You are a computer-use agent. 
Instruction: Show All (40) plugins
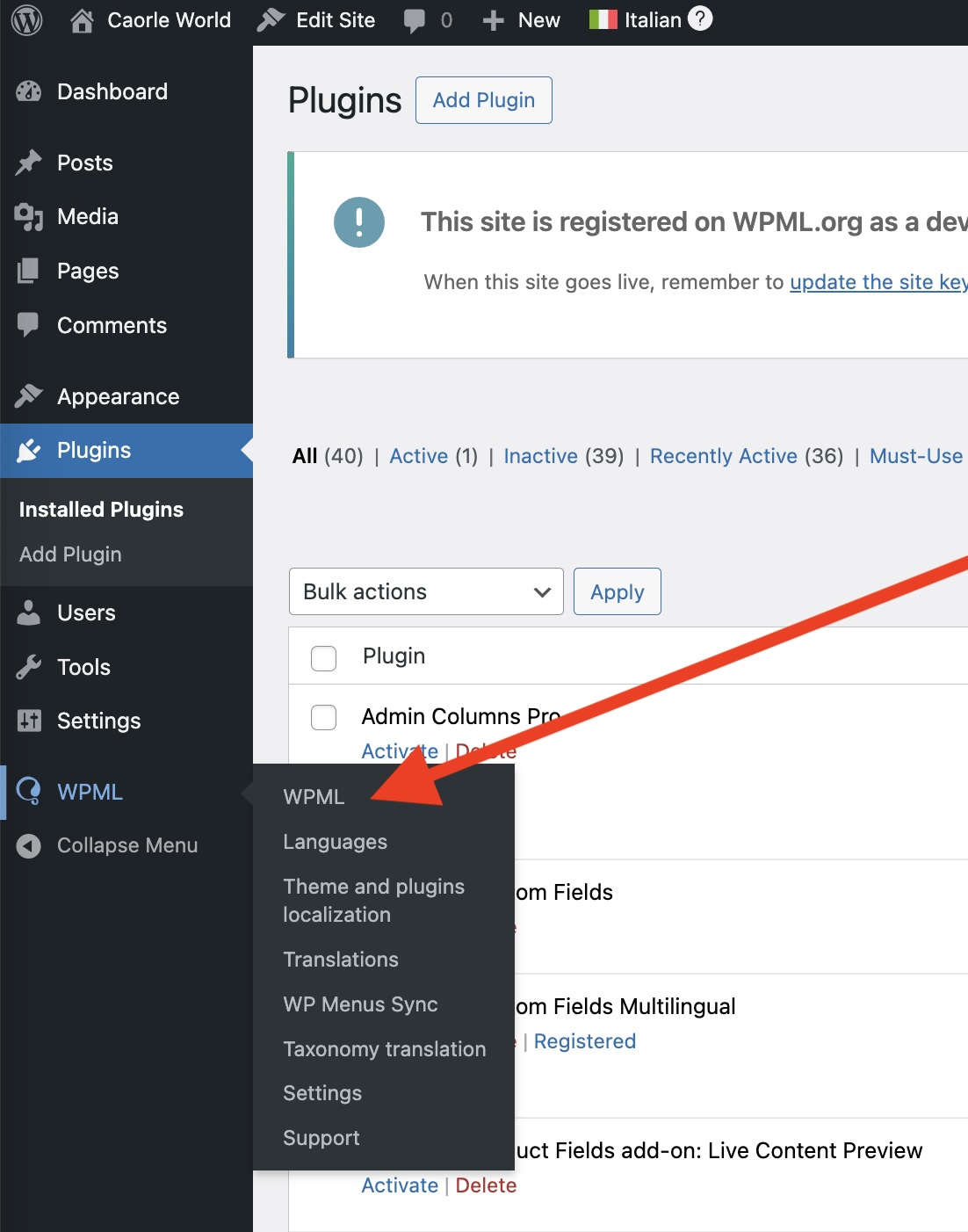coord(328,456)
